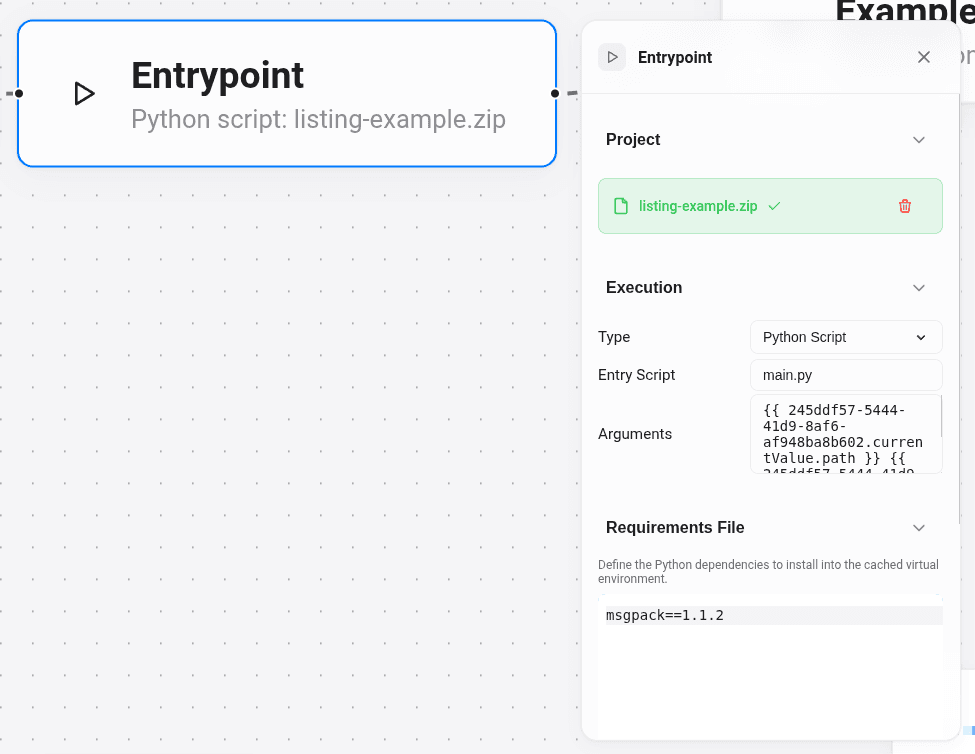
Task: Close the Entrypoint side panel
Action: pyautogui.click(x=924, y=57)
